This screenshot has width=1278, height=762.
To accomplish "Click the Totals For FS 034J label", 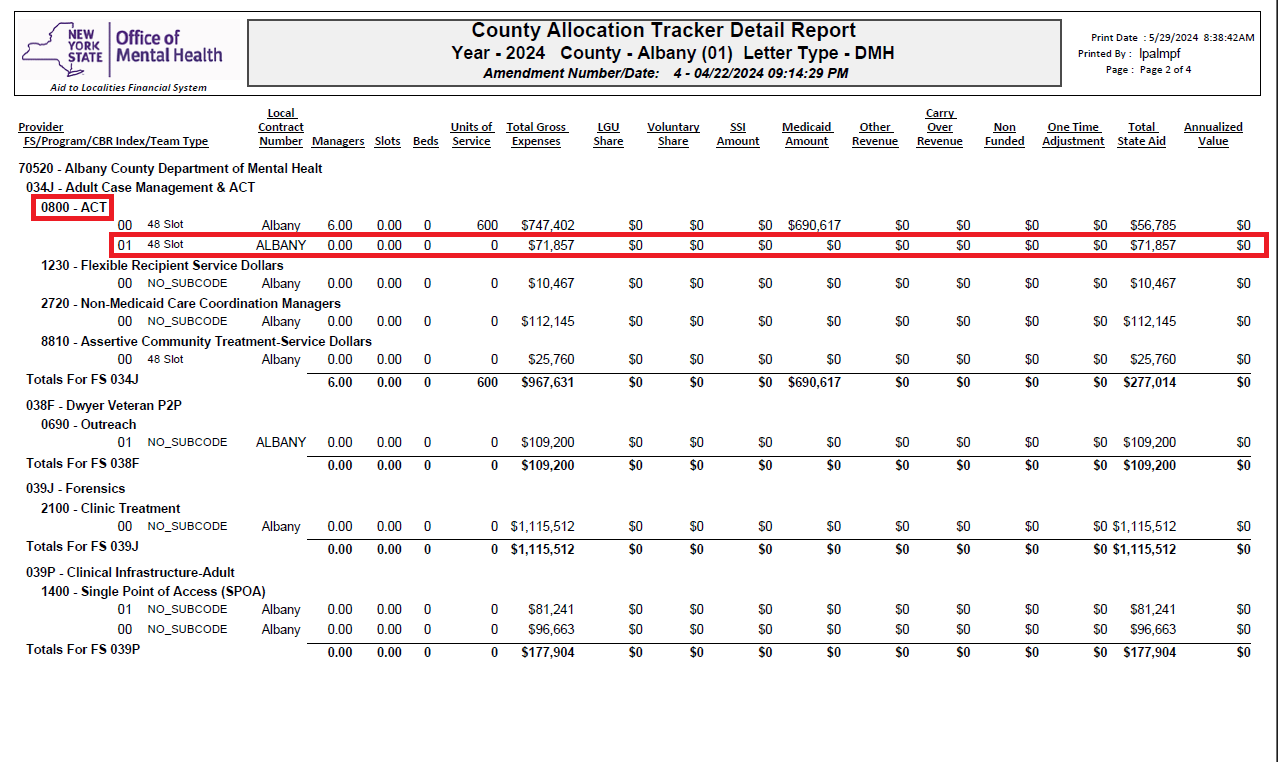I will coord(82,379).
